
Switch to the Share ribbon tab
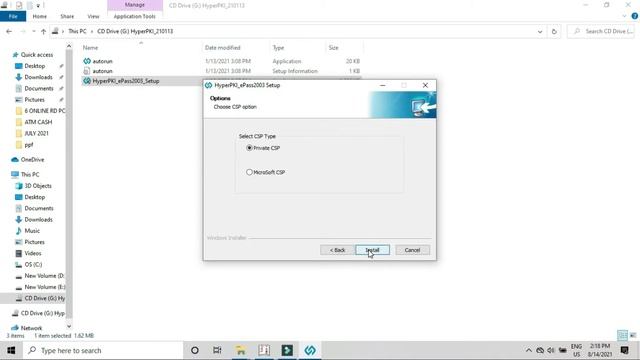click(67, 16)
